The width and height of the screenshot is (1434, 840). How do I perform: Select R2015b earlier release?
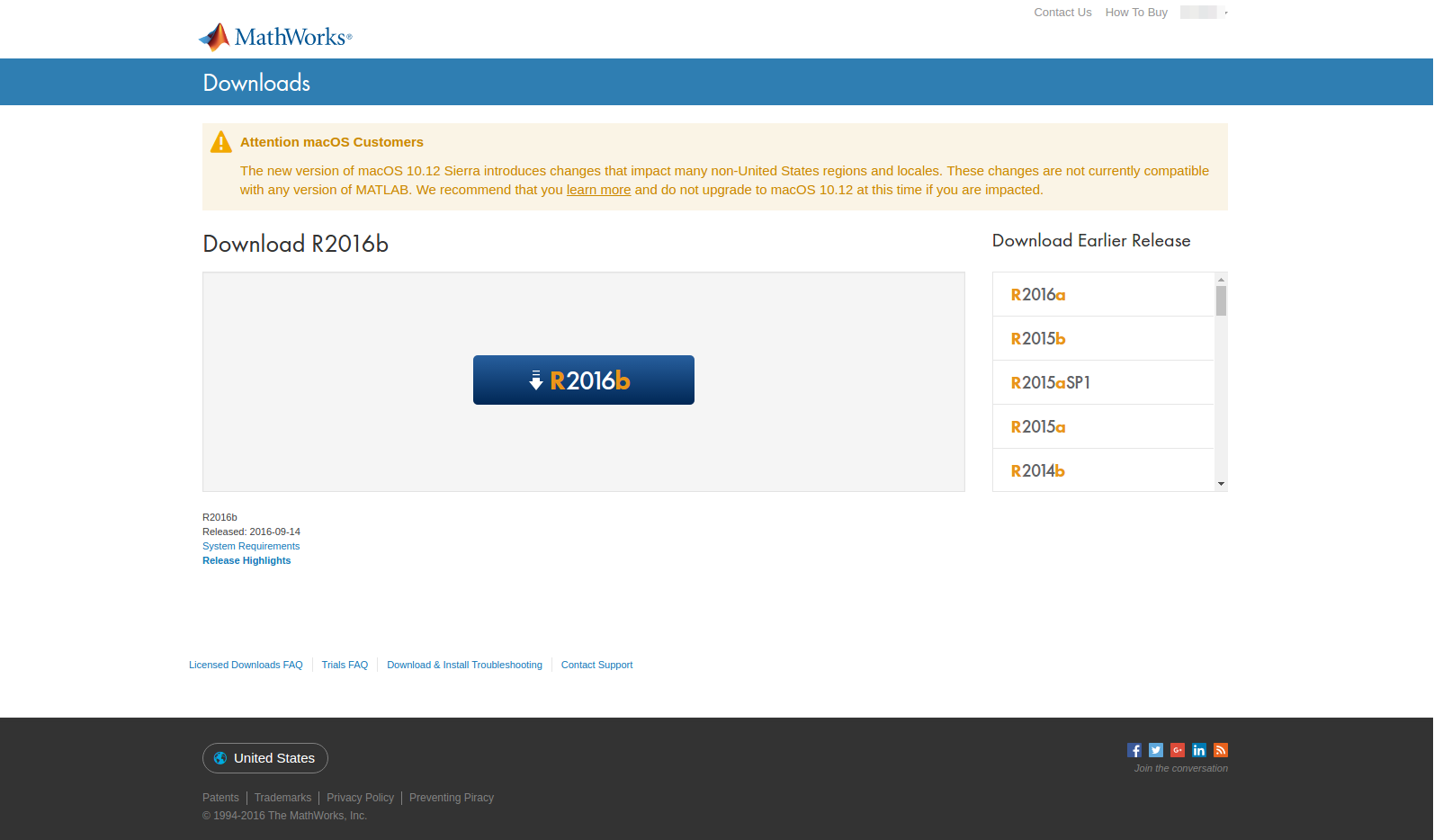coord(1104,338)
